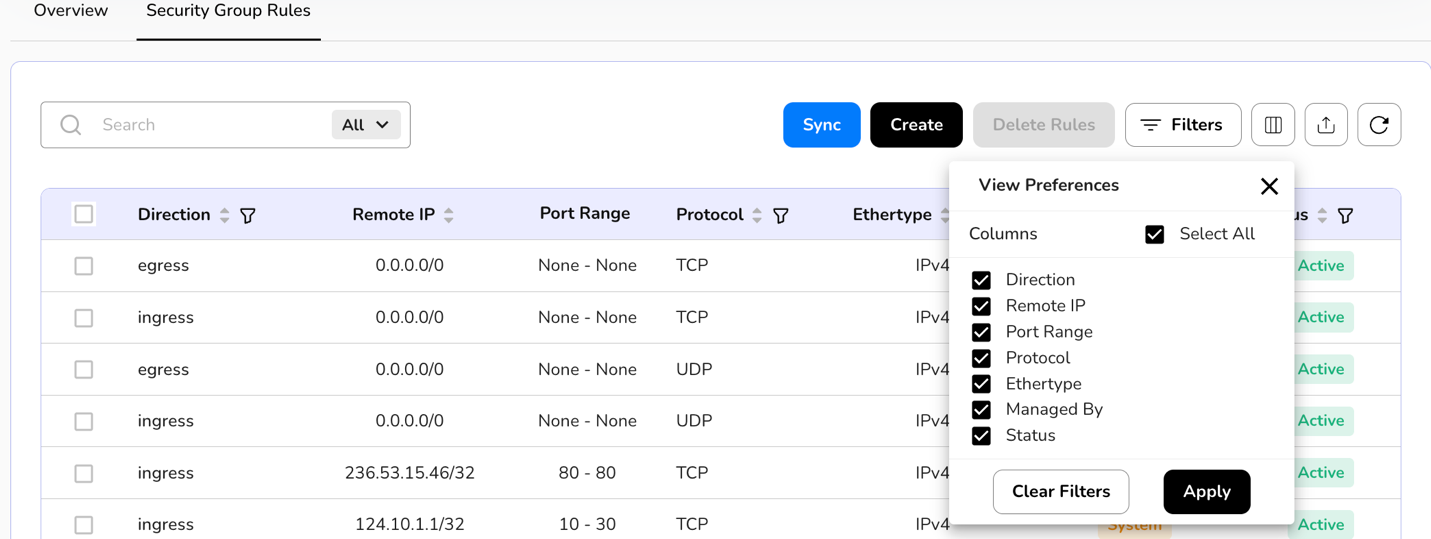Open the Filters dropdown button
This screenshot has height=539, width=1431.
click(1183, 125)
